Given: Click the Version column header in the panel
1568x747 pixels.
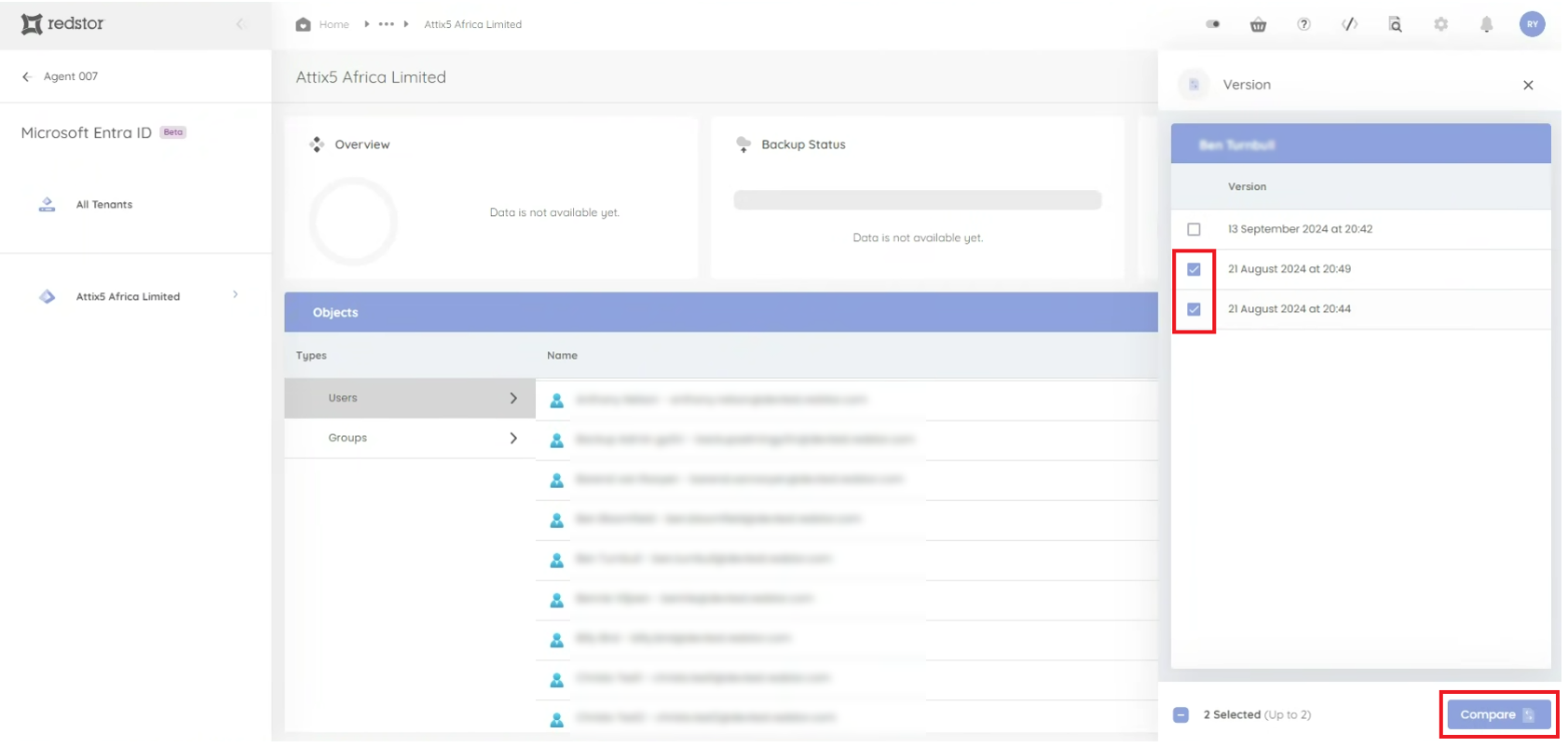Looking at the screenshot, I should coord(1247,187).
